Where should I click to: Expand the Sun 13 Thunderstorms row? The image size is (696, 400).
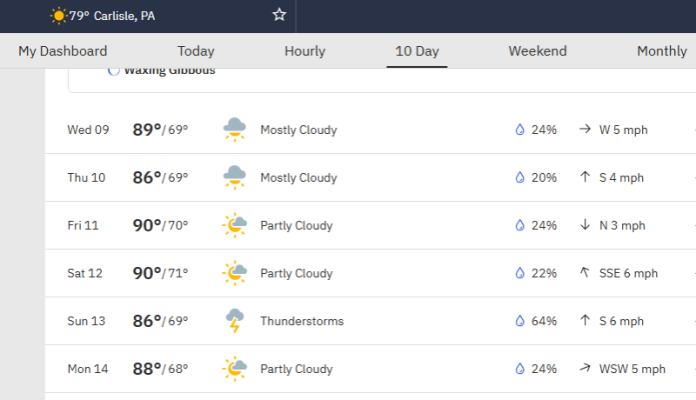[370, 321]
